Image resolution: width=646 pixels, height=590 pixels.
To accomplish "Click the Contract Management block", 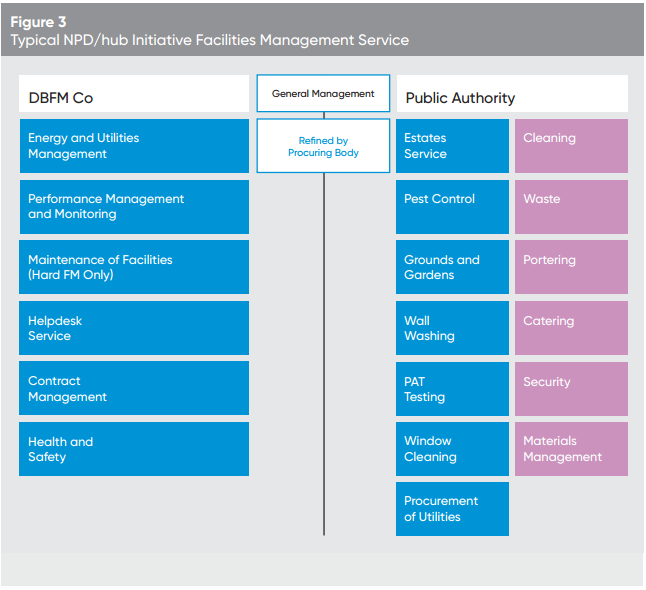I will (x=134, y=388).
